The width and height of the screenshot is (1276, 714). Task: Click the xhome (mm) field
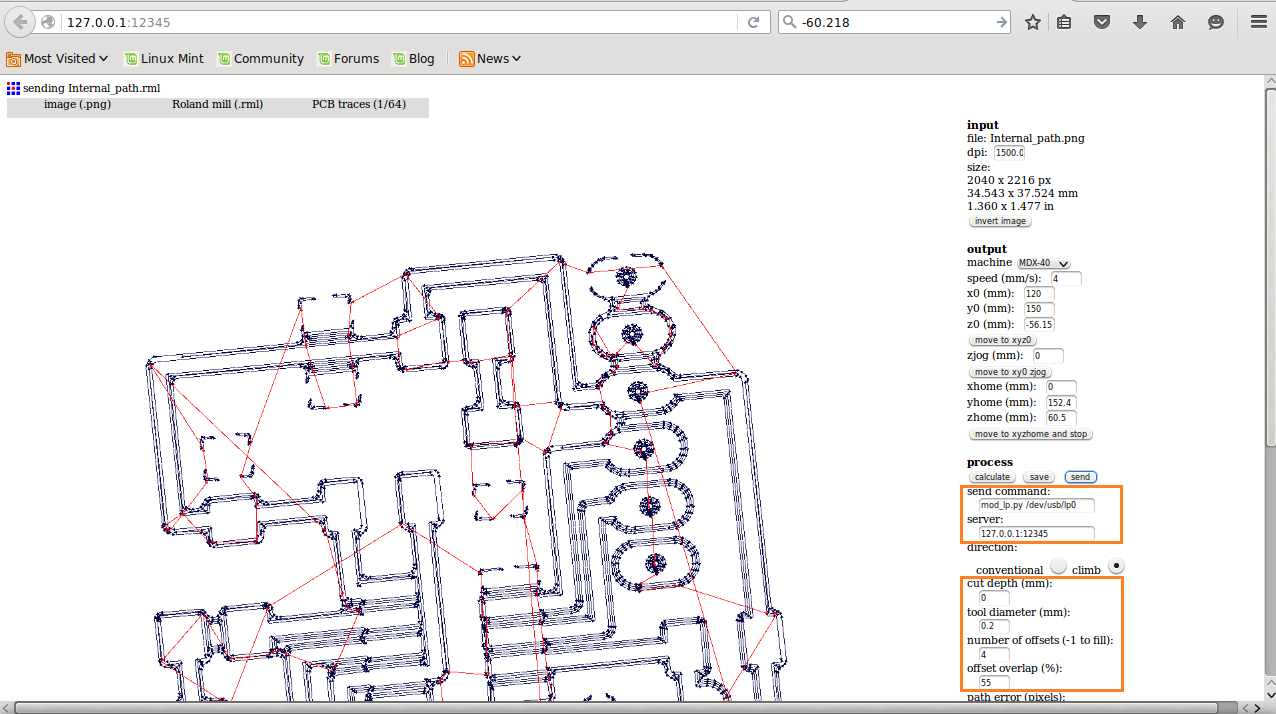1061,387
